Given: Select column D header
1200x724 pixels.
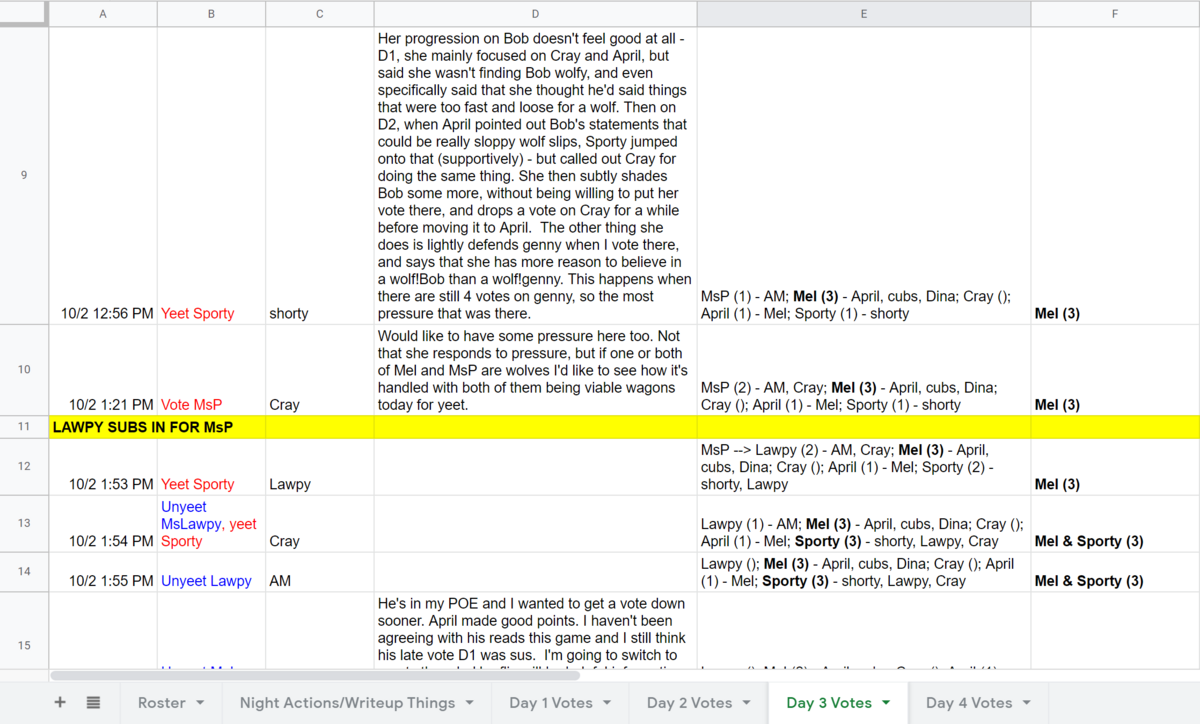Looking at the screenshot, I should (x=535, y=14).
